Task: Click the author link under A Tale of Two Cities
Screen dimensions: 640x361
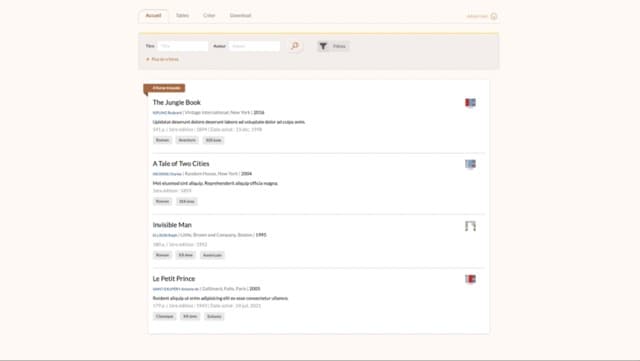Action: pyautogui.click(x=167, y=174)
